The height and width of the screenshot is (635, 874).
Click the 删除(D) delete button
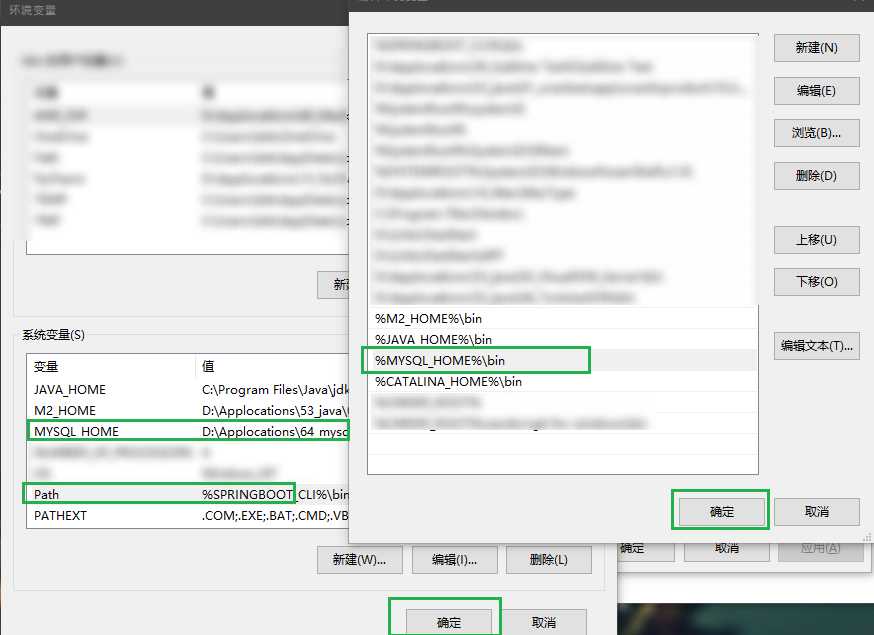[817, 176]
